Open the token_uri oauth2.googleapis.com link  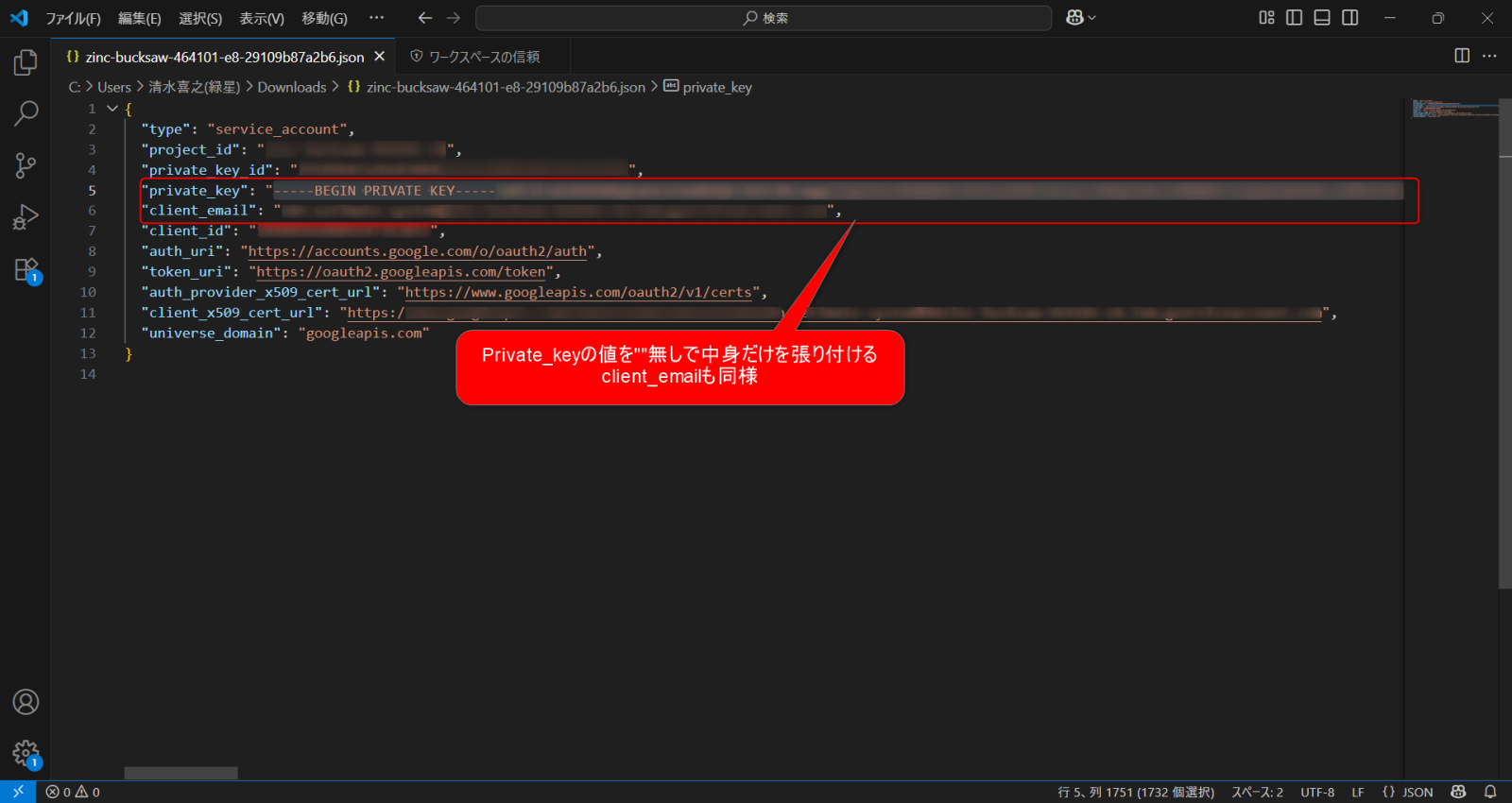pos(401,272)
